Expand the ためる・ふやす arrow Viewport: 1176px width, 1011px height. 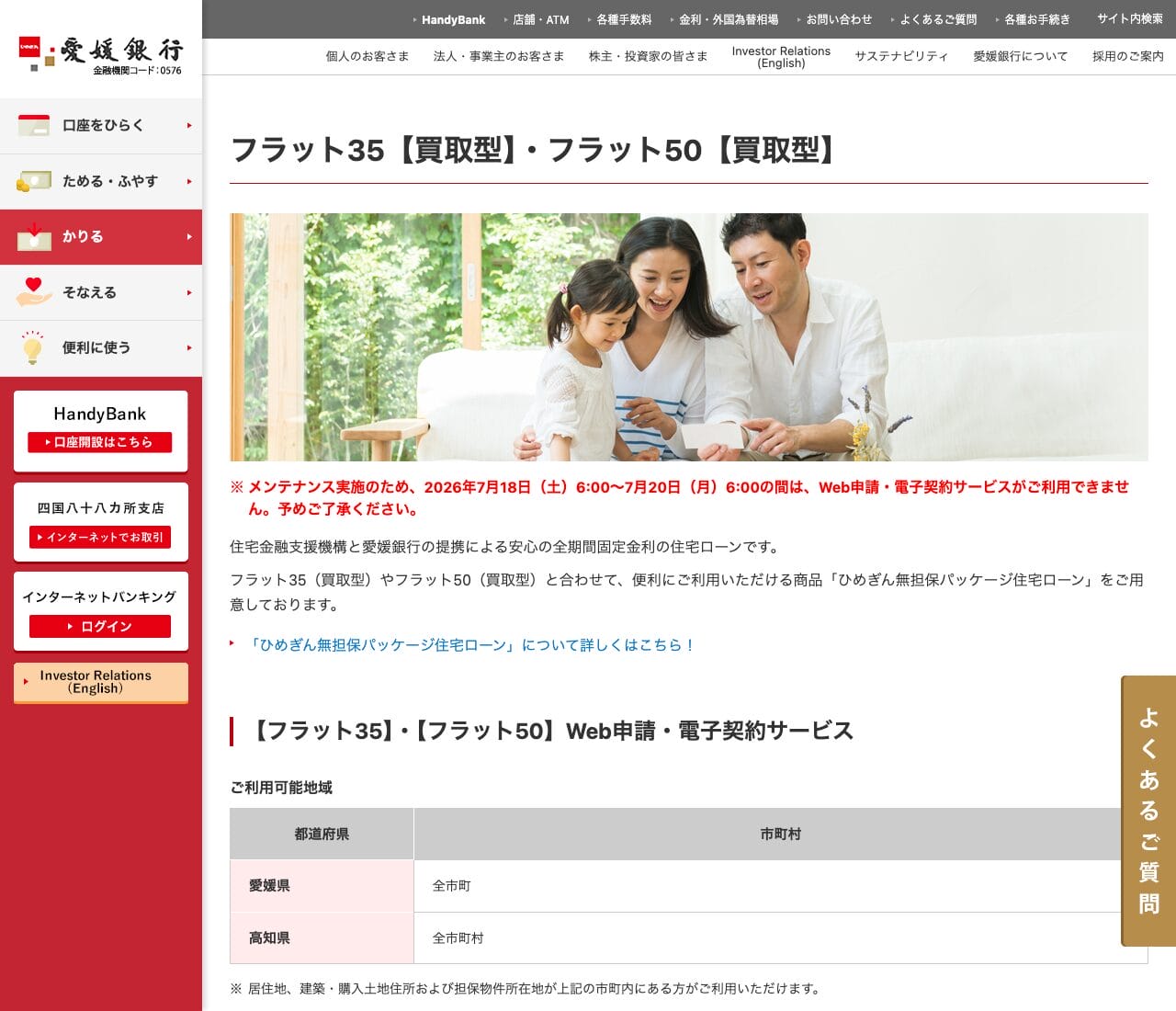coord(189,181)
